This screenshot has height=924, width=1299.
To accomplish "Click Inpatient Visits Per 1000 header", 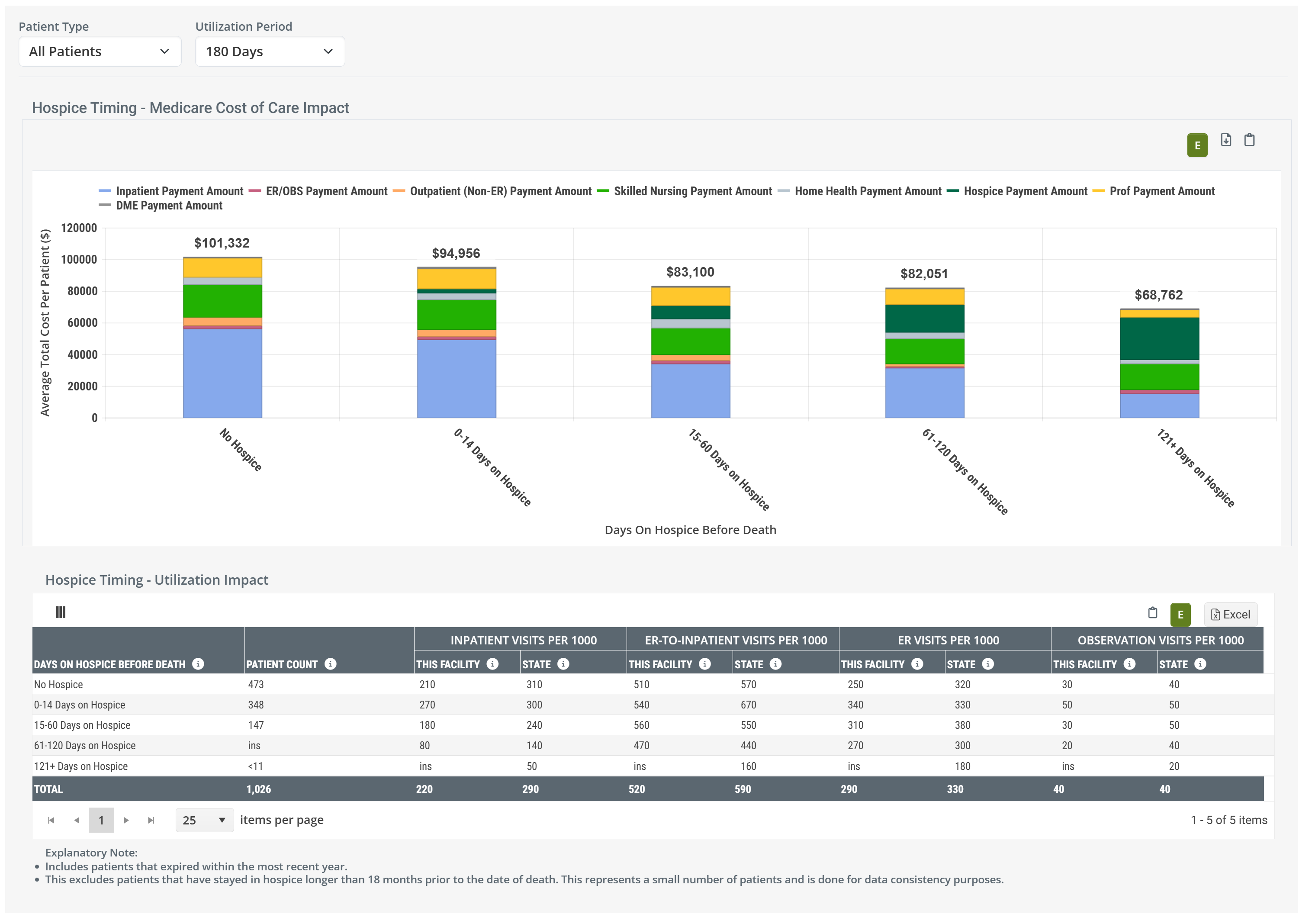I will coord(523,640).
